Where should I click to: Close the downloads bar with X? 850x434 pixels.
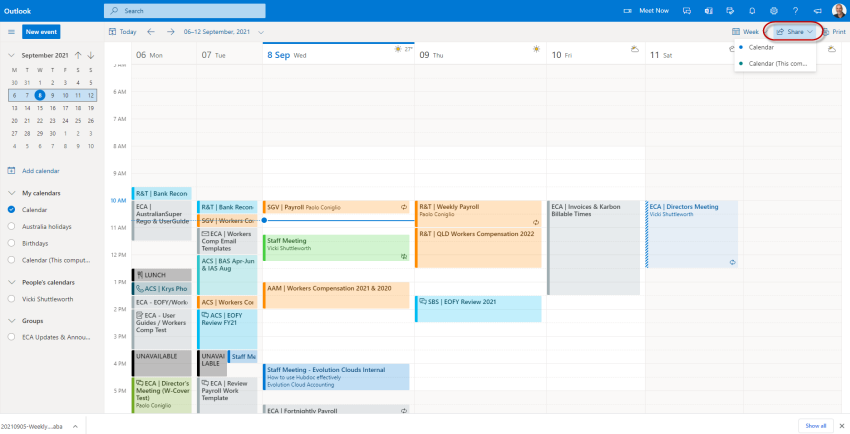click(x=841, y=425)
